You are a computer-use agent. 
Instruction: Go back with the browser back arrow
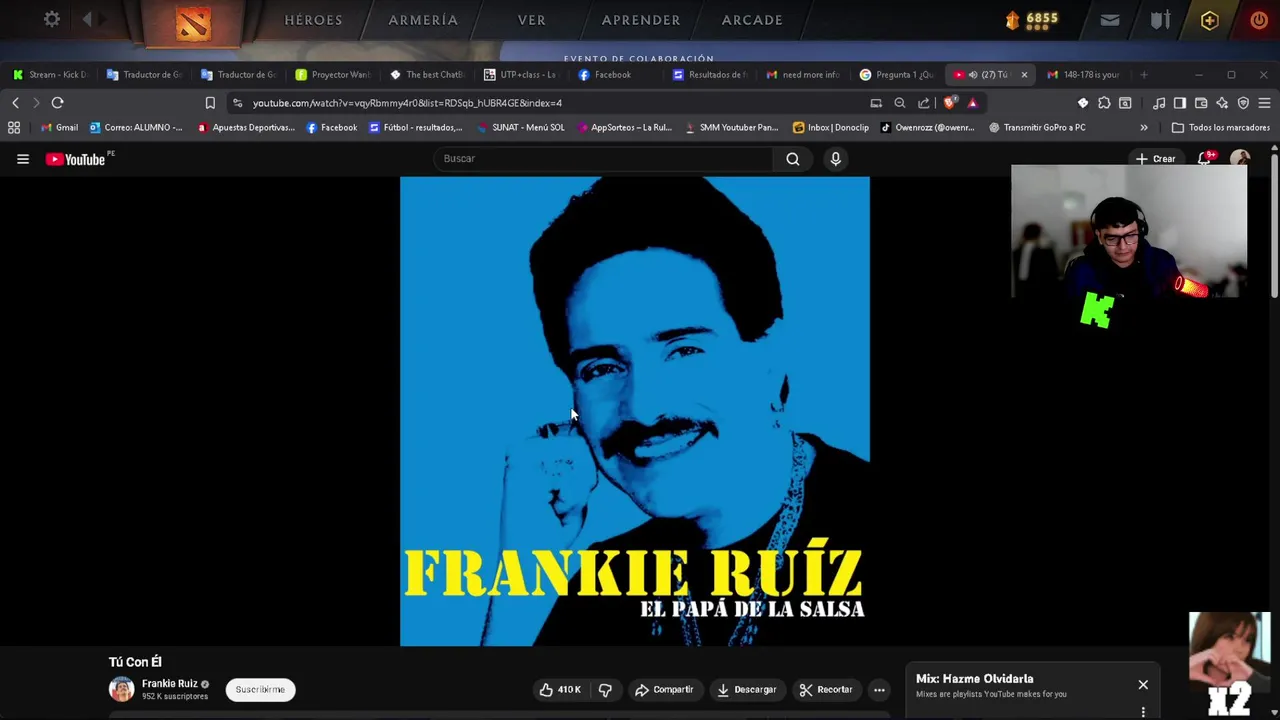coord(15,103)
